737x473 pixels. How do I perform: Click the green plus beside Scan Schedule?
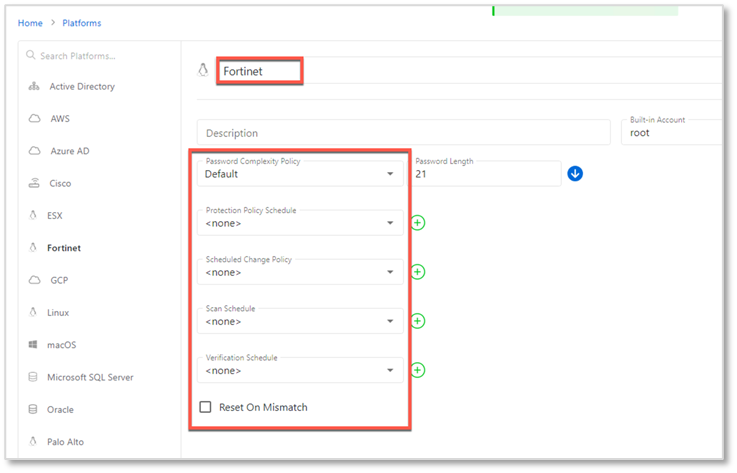coord(418,321)
